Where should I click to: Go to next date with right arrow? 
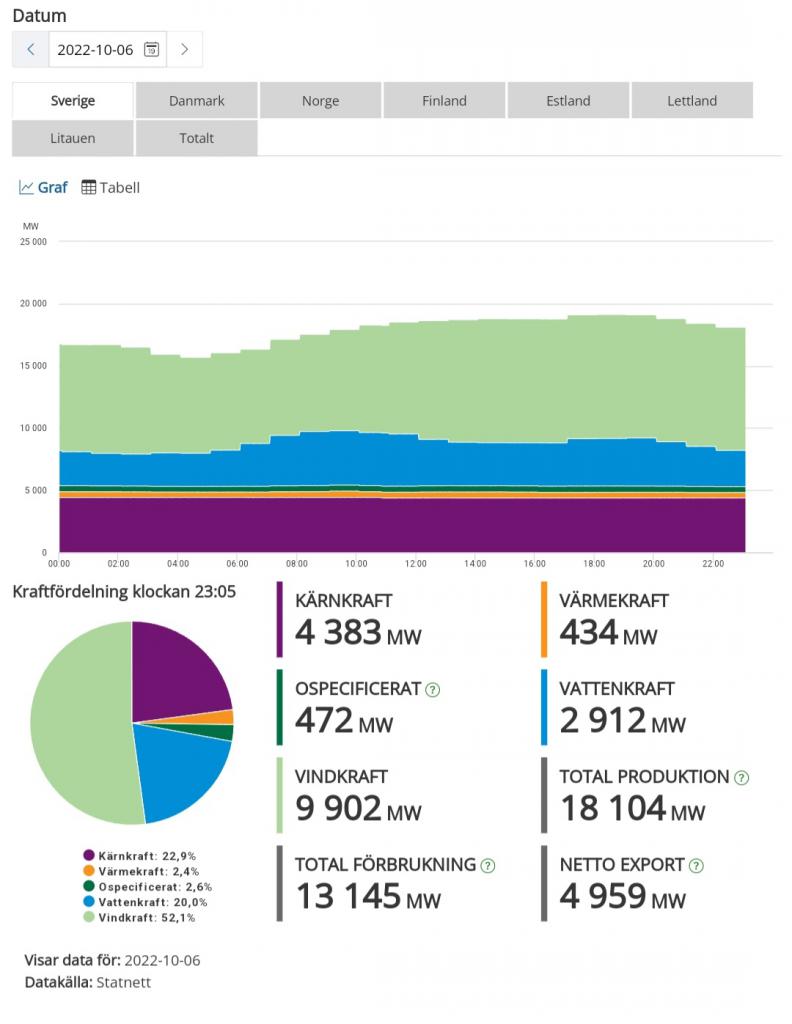pos(185,50)
